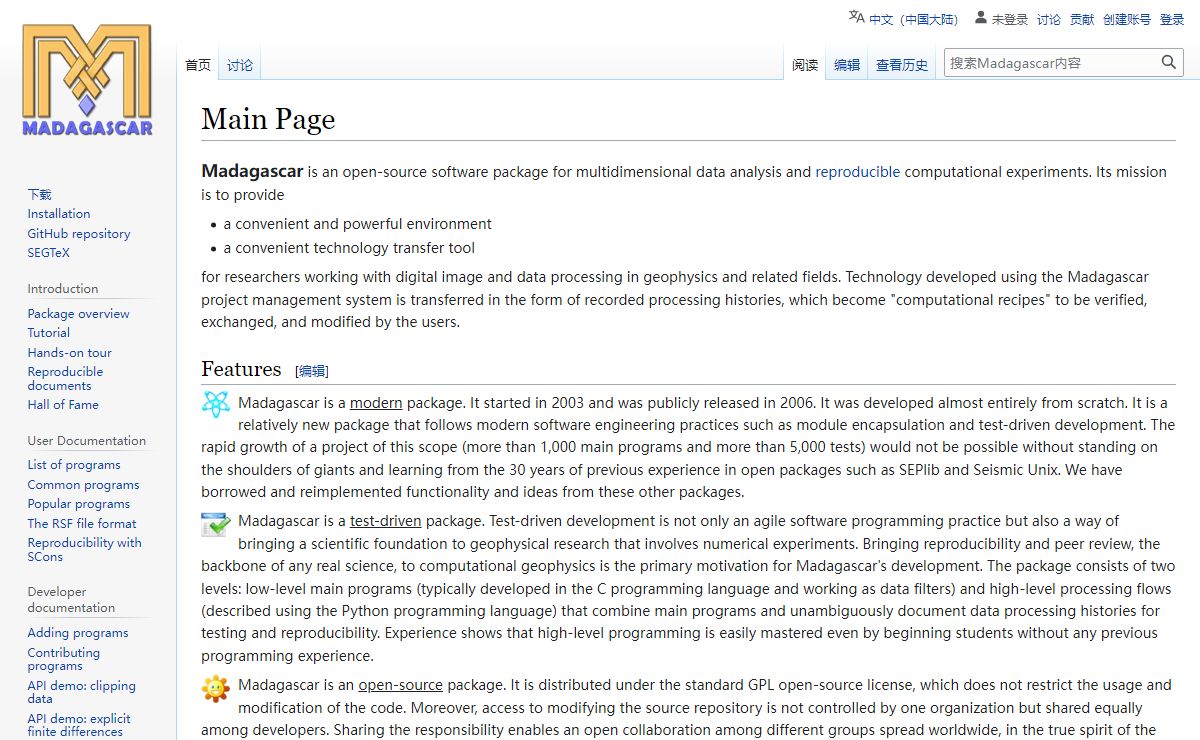Click the Madagascar logo
The width and height of the screenshot is (1200, 740).
click(87, 79)
